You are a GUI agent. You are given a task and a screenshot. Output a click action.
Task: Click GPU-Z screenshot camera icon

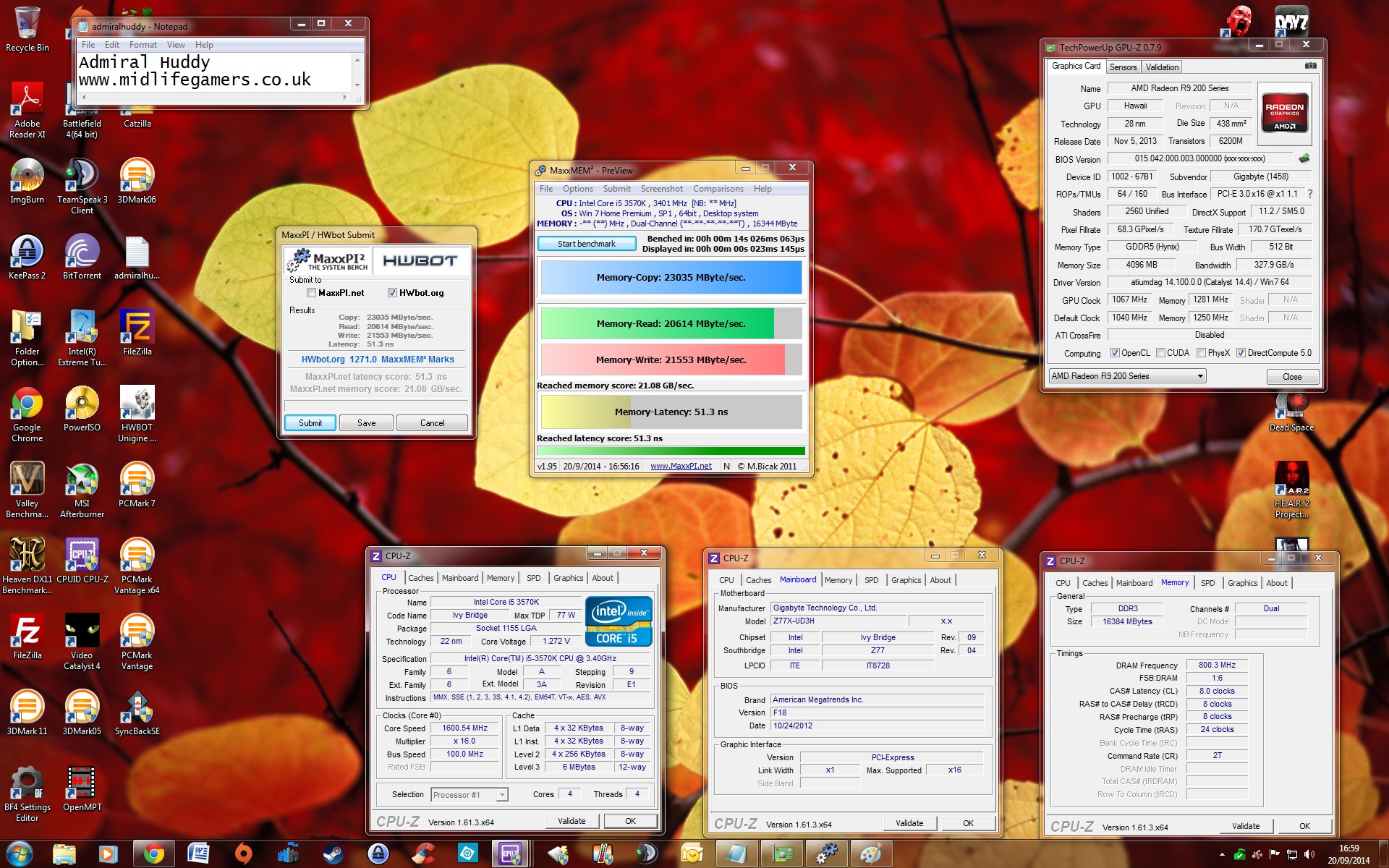click(1310, 66)
